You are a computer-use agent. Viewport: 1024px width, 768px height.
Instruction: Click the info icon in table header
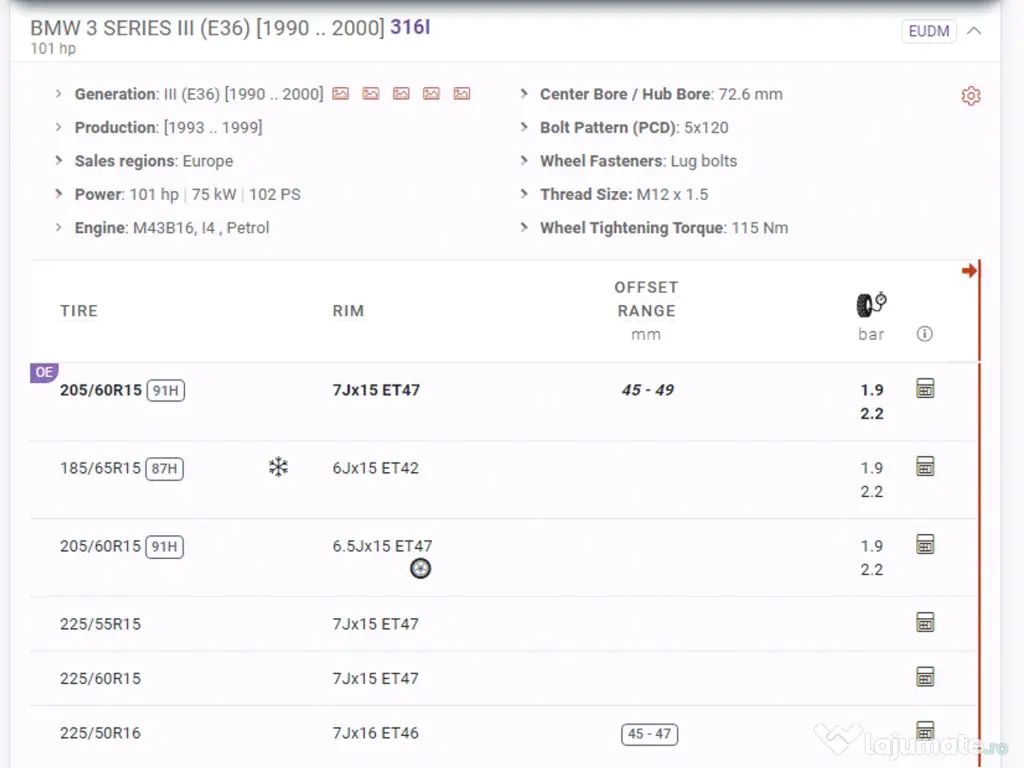coord(924,334)
